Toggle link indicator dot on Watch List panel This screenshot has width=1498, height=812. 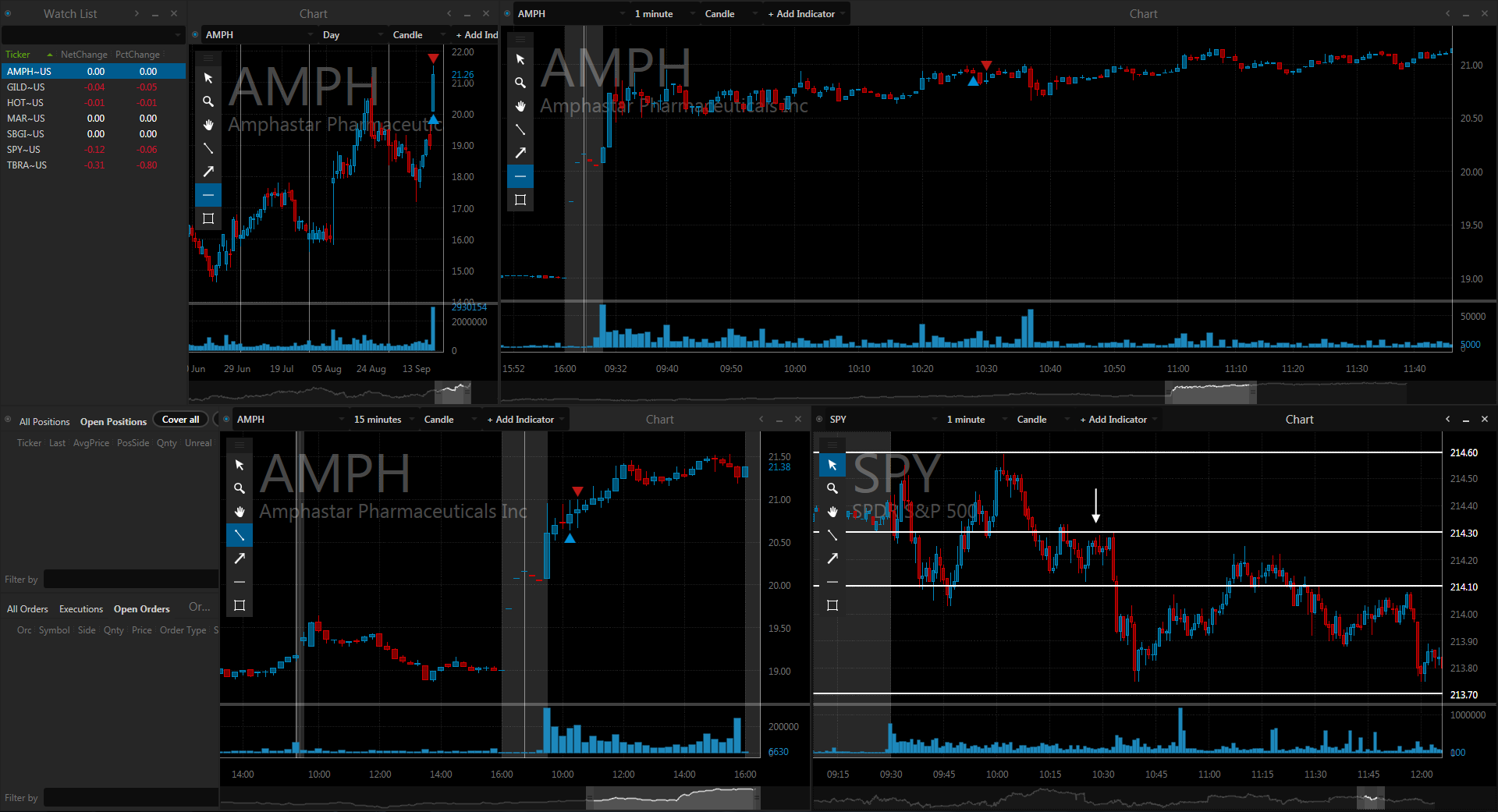pos(8,13)
